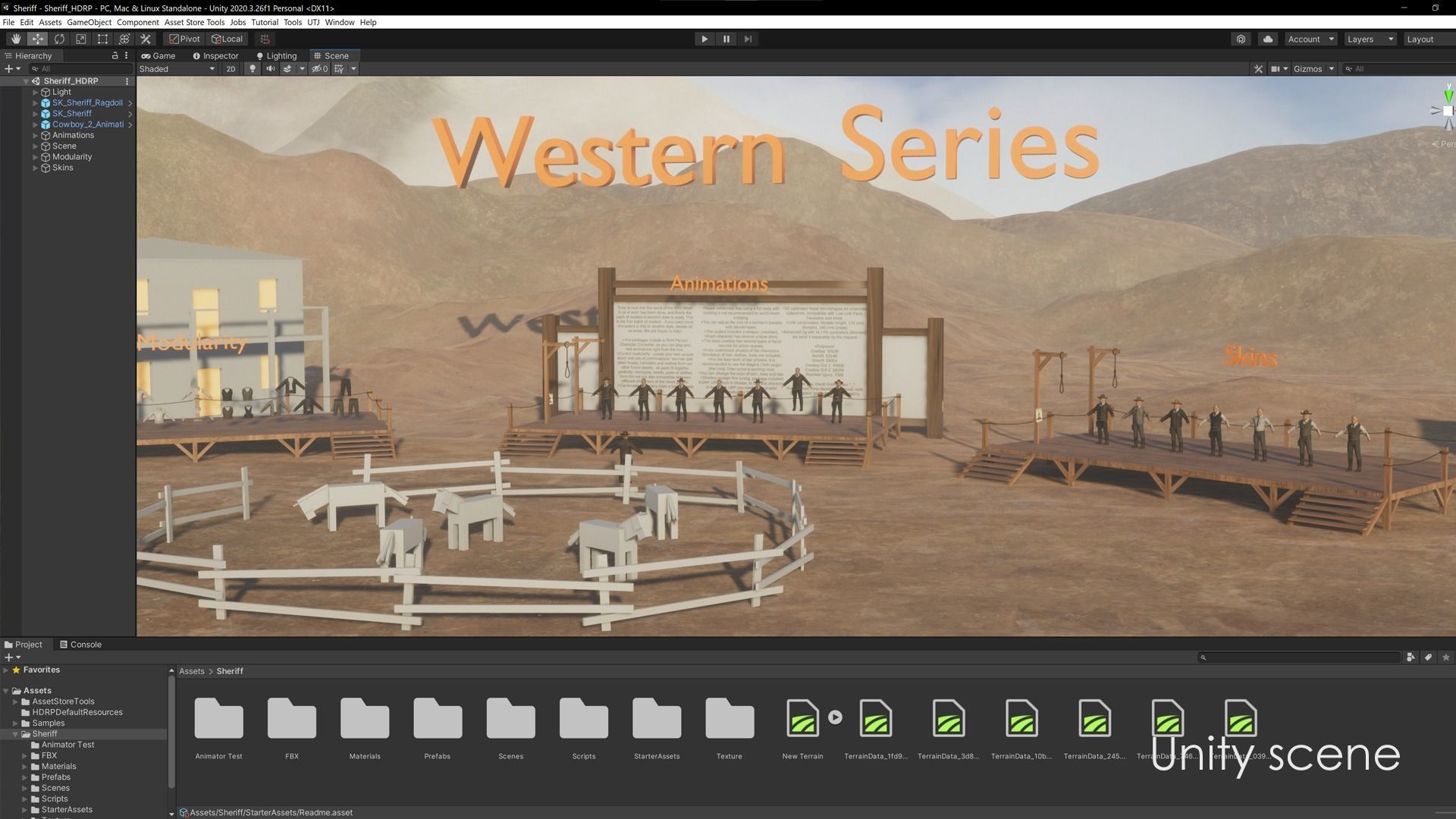Select the Move tool
Screen dimensions: 1456x819
coord(37,39)
